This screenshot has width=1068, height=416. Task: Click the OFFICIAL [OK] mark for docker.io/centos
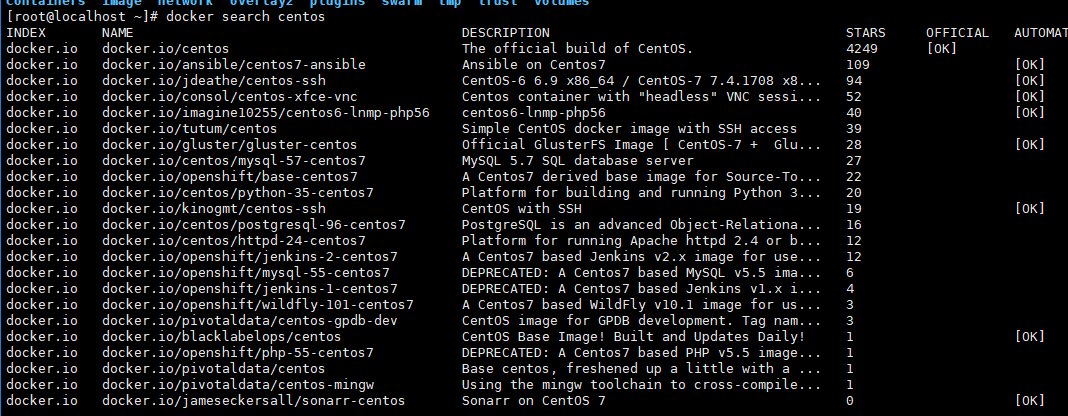(x=941, y=49)
